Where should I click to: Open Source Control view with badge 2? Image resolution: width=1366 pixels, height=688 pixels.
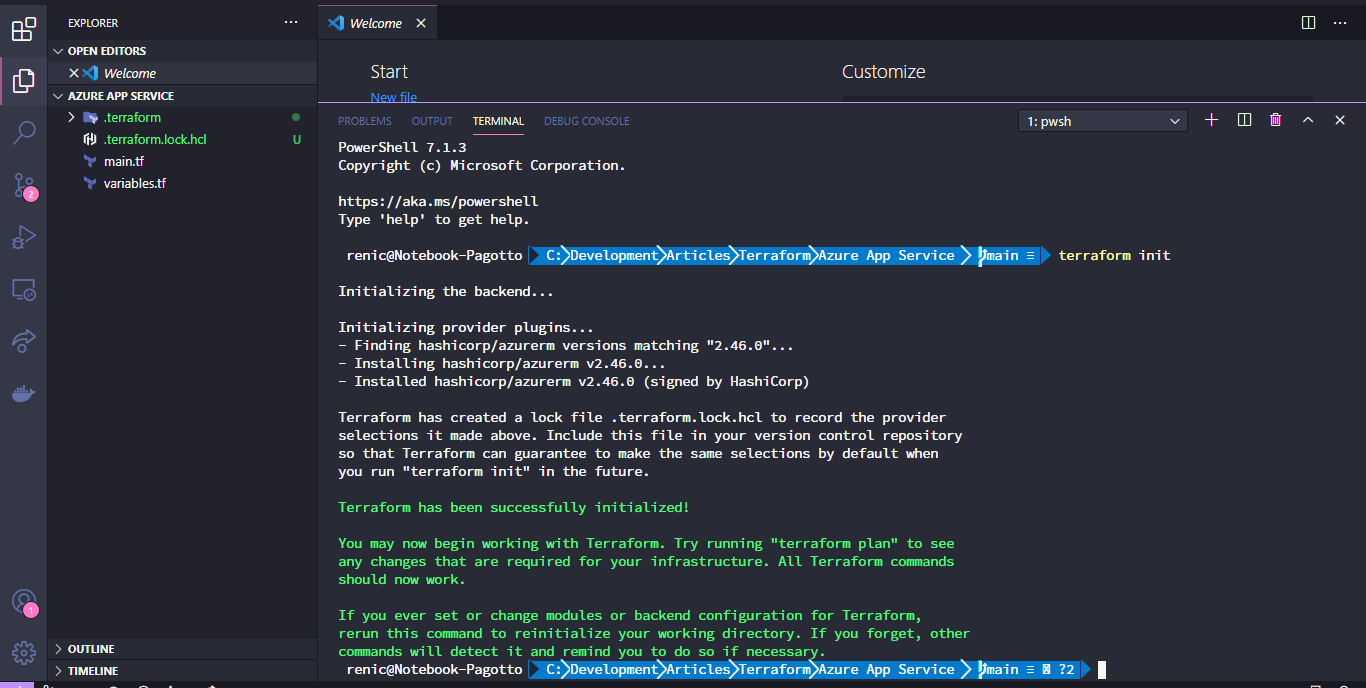(24, 185)
